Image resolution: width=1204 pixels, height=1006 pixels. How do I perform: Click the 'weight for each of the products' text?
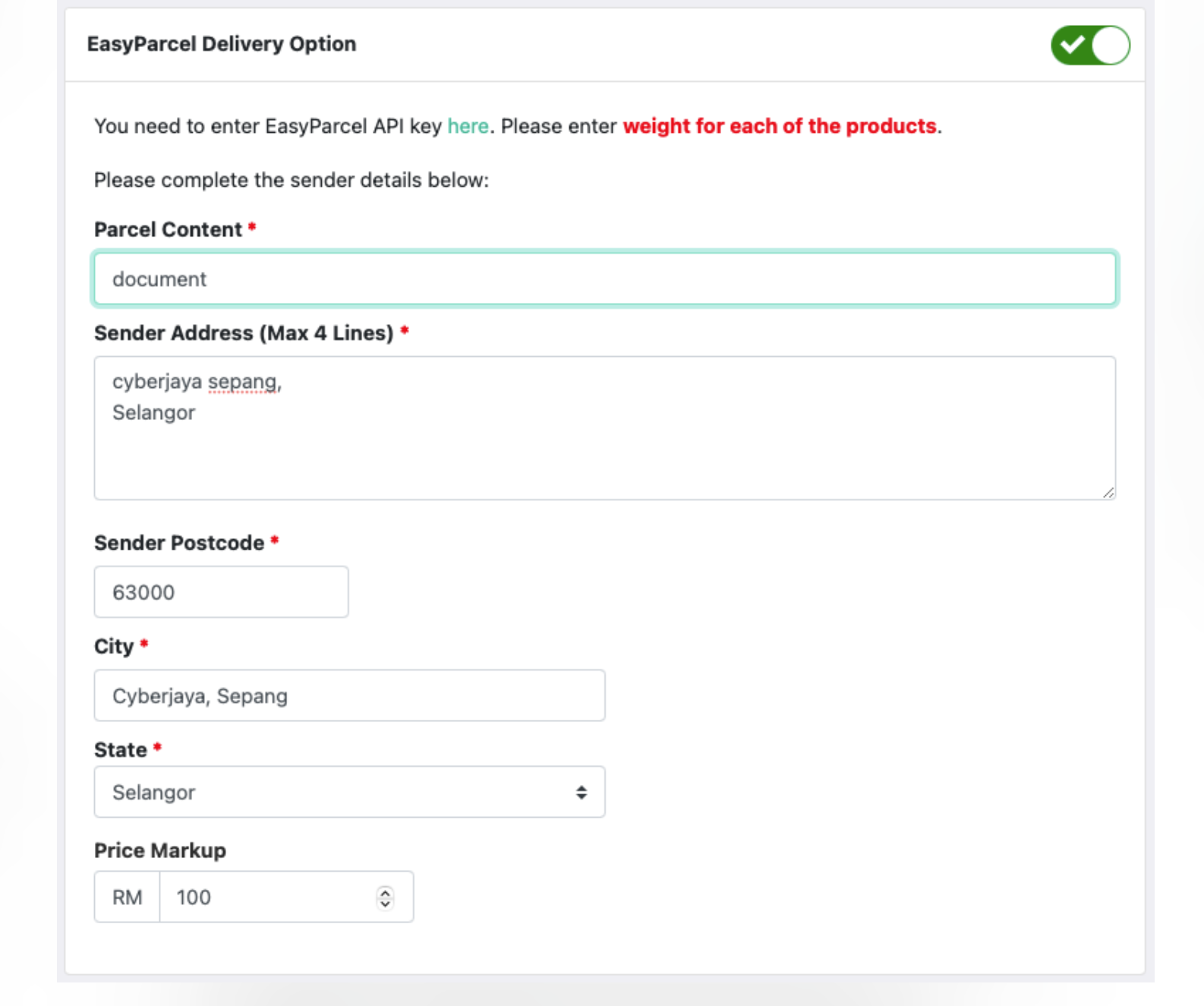pos(780,126)
